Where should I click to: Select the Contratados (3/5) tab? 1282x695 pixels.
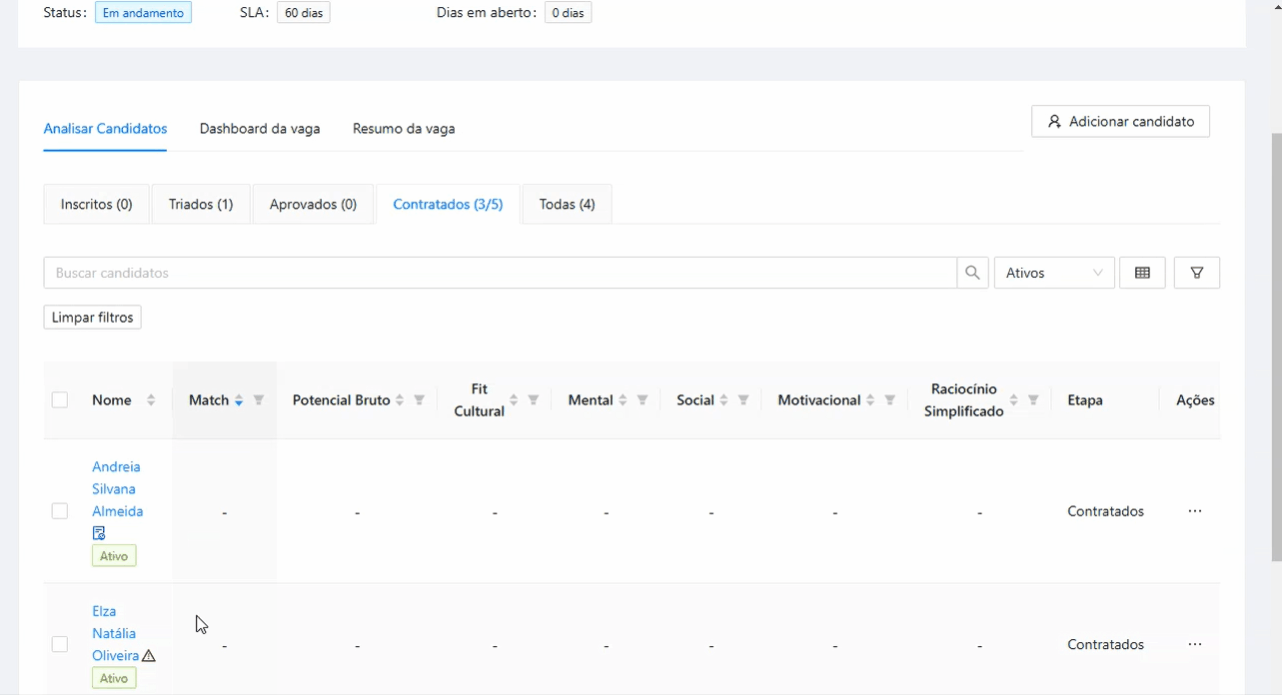(448, 204)
